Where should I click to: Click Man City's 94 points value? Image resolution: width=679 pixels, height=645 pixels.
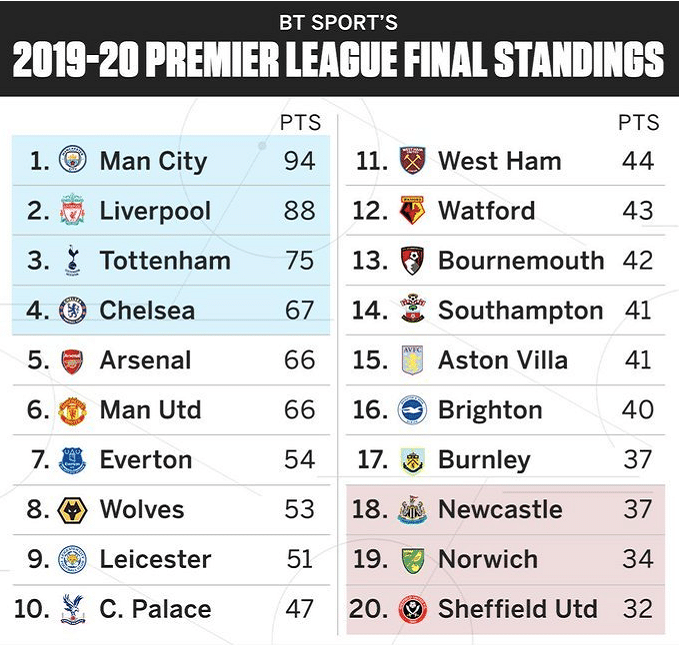[x=299, y=161]
